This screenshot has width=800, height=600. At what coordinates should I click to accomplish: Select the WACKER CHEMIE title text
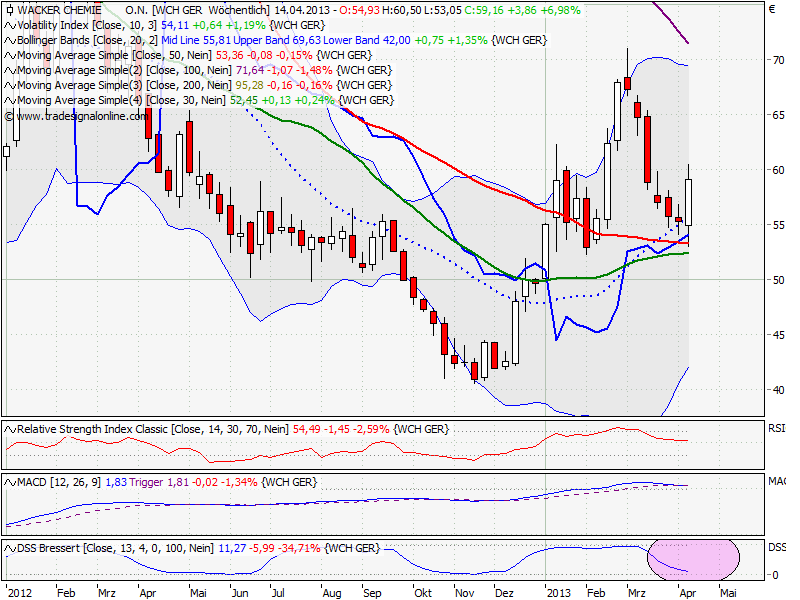tap(59, 10)
